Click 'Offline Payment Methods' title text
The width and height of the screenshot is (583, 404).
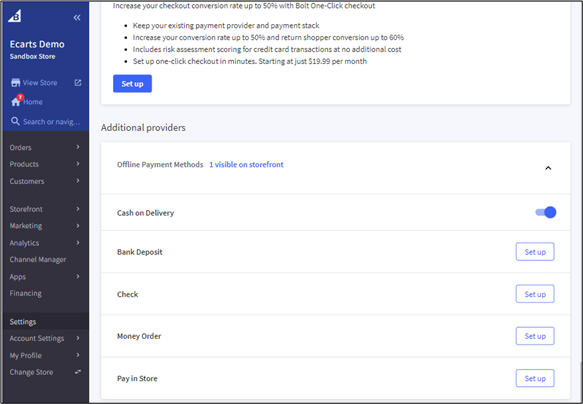160,164
